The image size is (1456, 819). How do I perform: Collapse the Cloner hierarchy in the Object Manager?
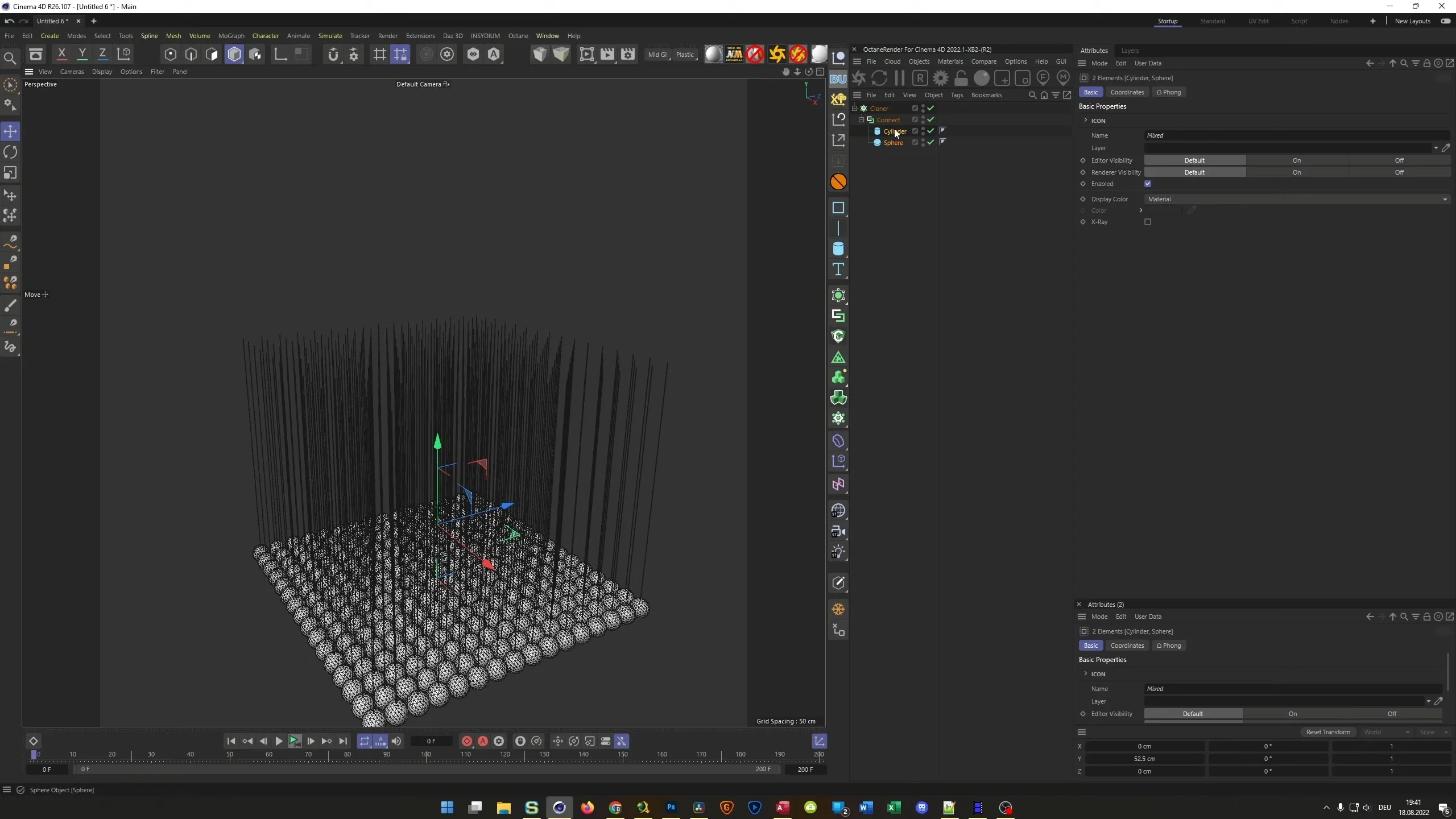pos(855,108)
